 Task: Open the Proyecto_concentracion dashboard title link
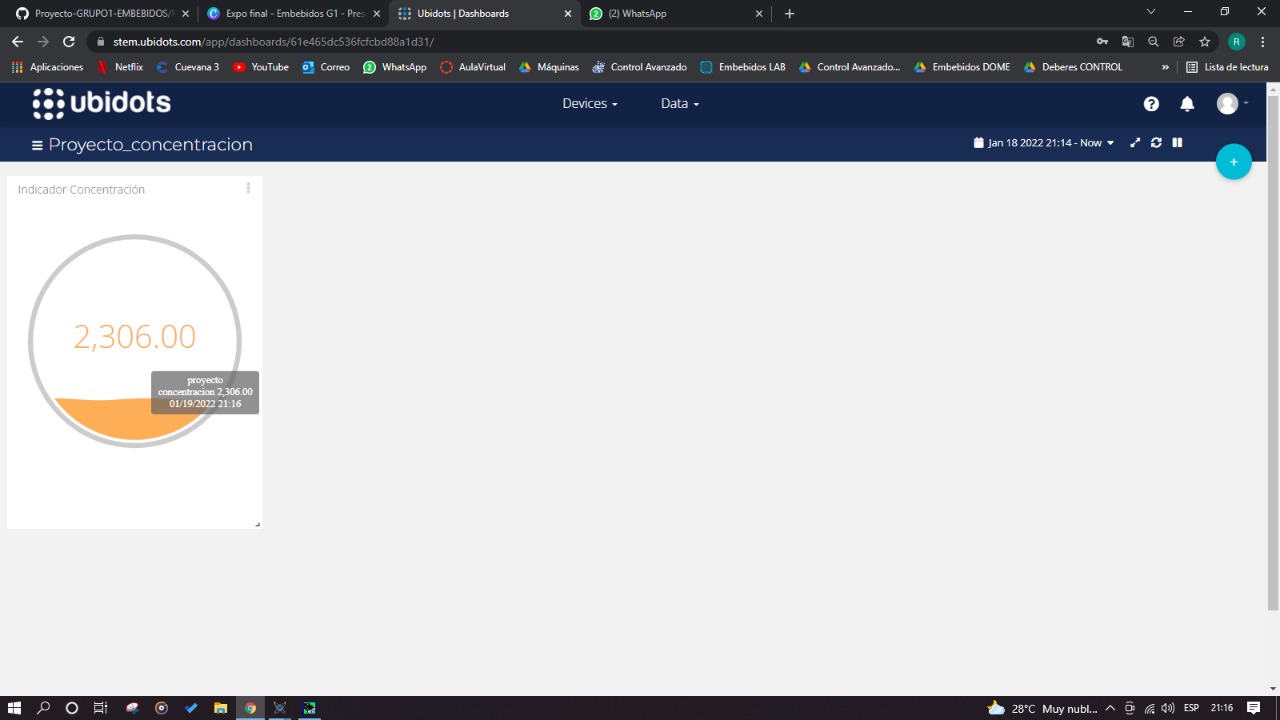[151, 144]
